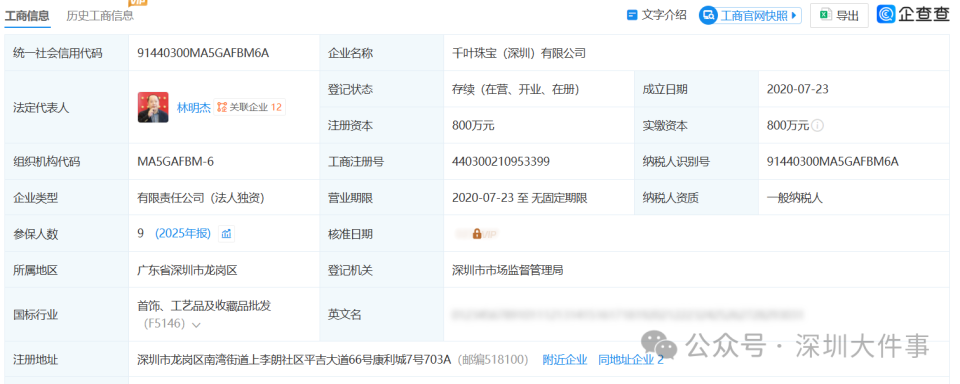Select the 工商注册号 440300210953399

(x=501, y=162)
